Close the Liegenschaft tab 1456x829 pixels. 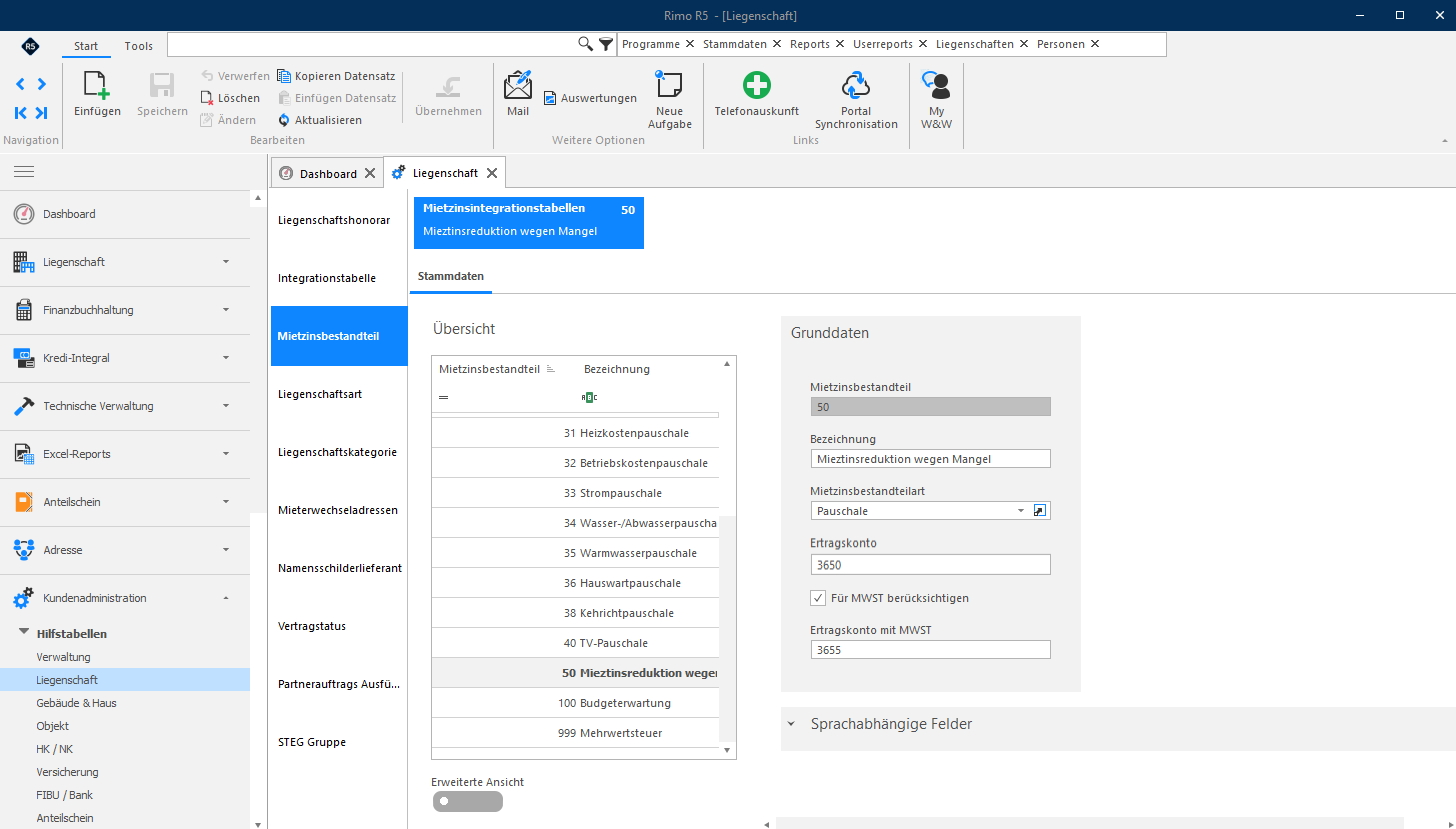(492, 173)
